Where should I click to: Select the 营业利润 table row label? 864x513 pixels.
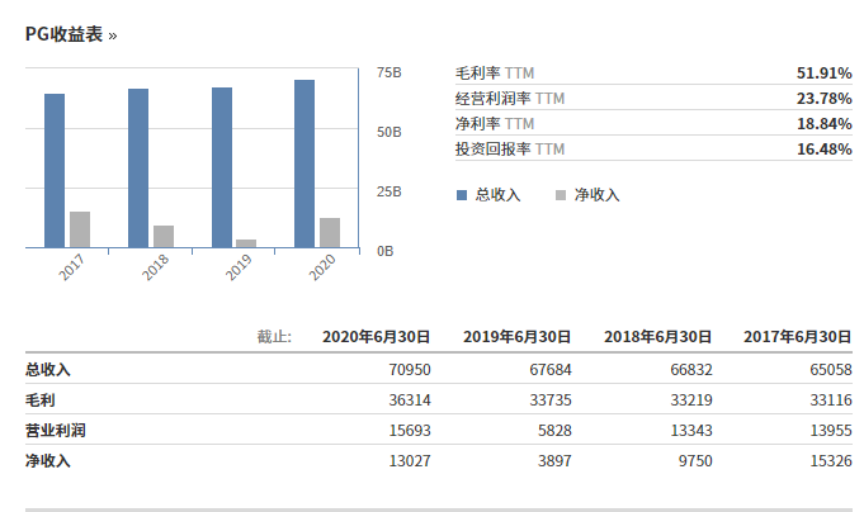(56, 430)
